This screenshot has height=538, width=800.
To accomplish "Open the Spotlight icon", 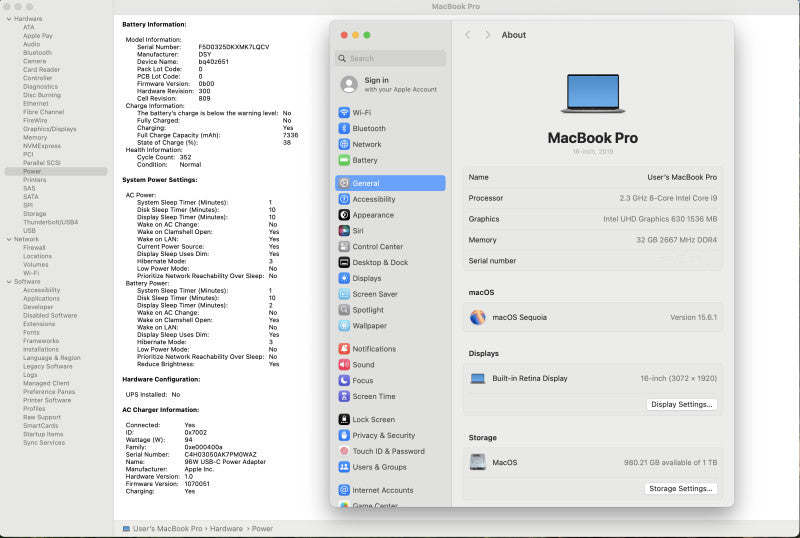I will 344,309.
